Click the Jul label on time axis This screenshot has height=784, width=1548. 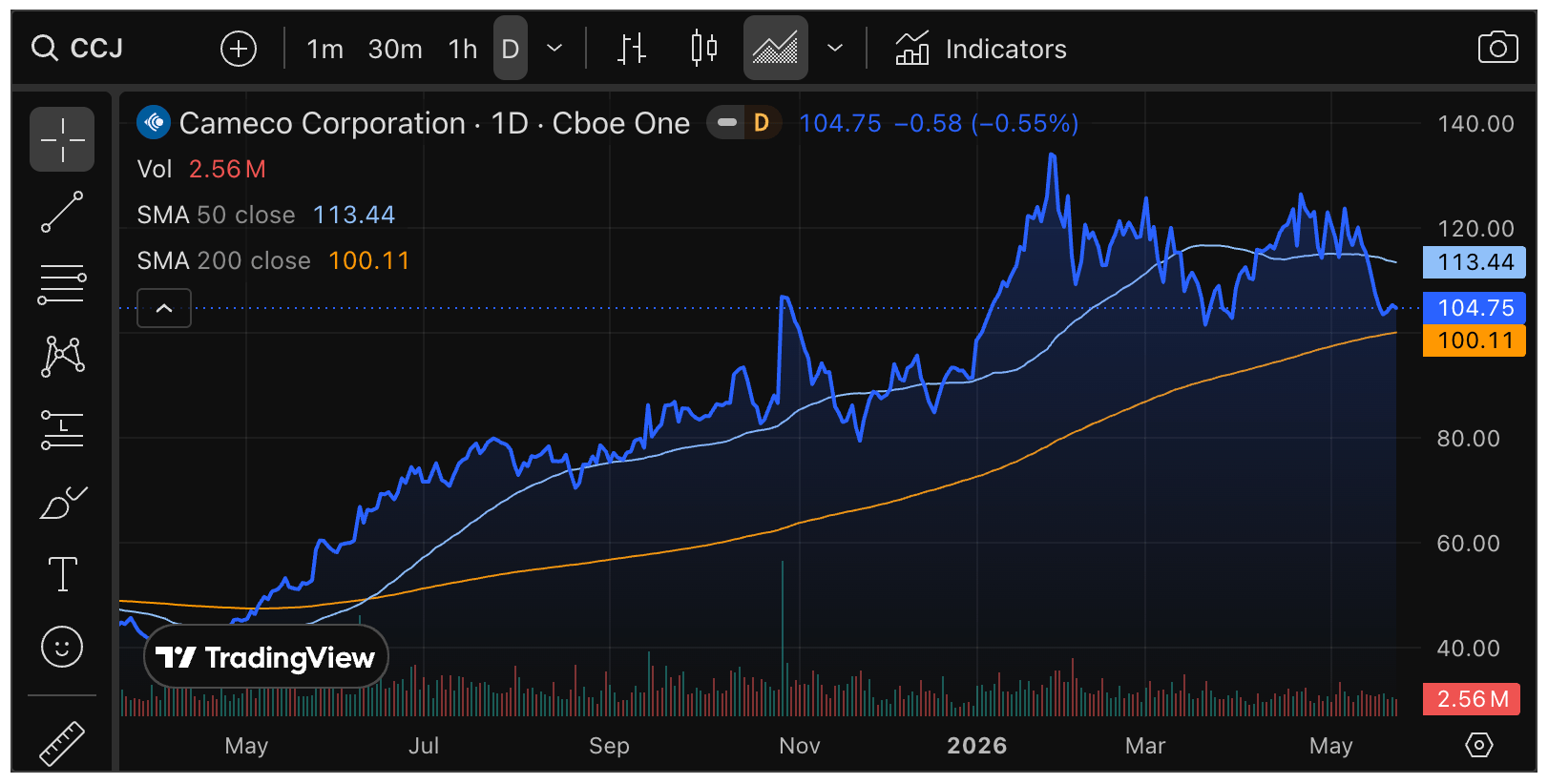click(x=424, y=746)
